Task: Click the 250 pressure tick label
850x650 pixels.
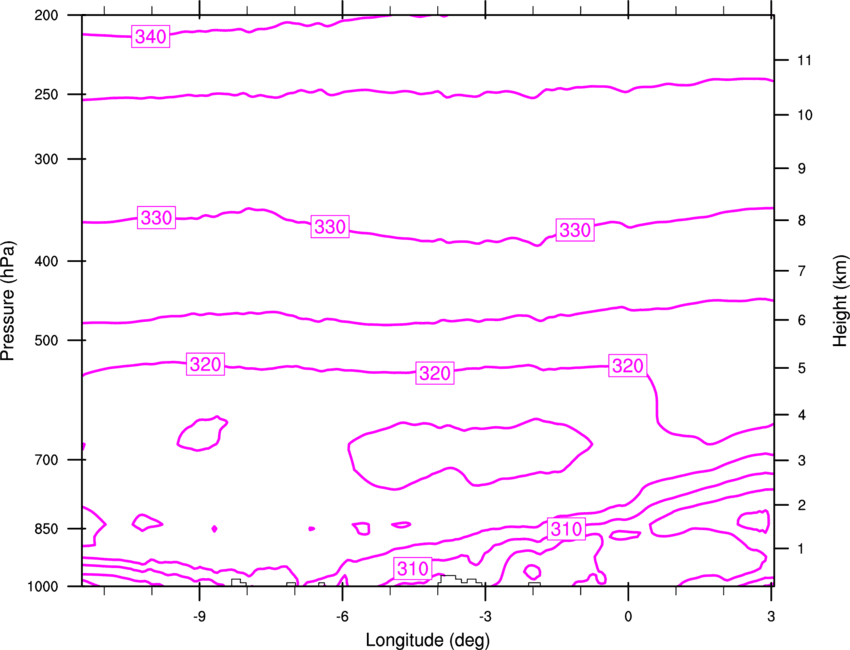Action: point(46,94)
